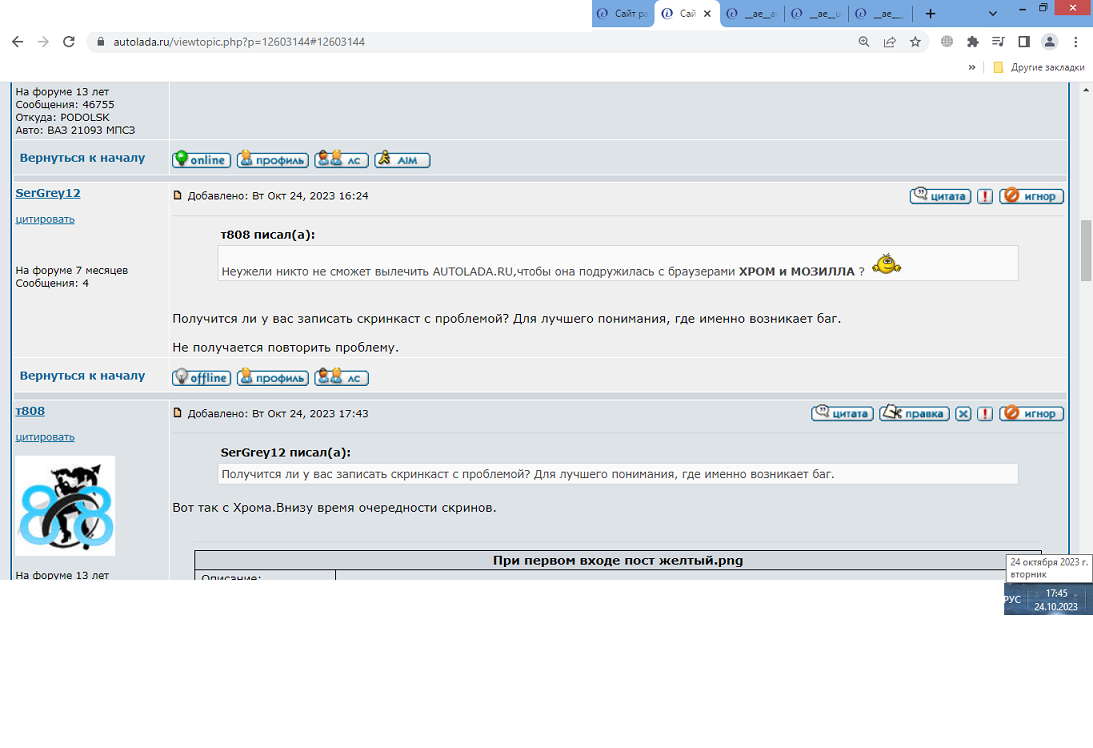Open the Chrome three-dot menu

[x=1076, y=42]
